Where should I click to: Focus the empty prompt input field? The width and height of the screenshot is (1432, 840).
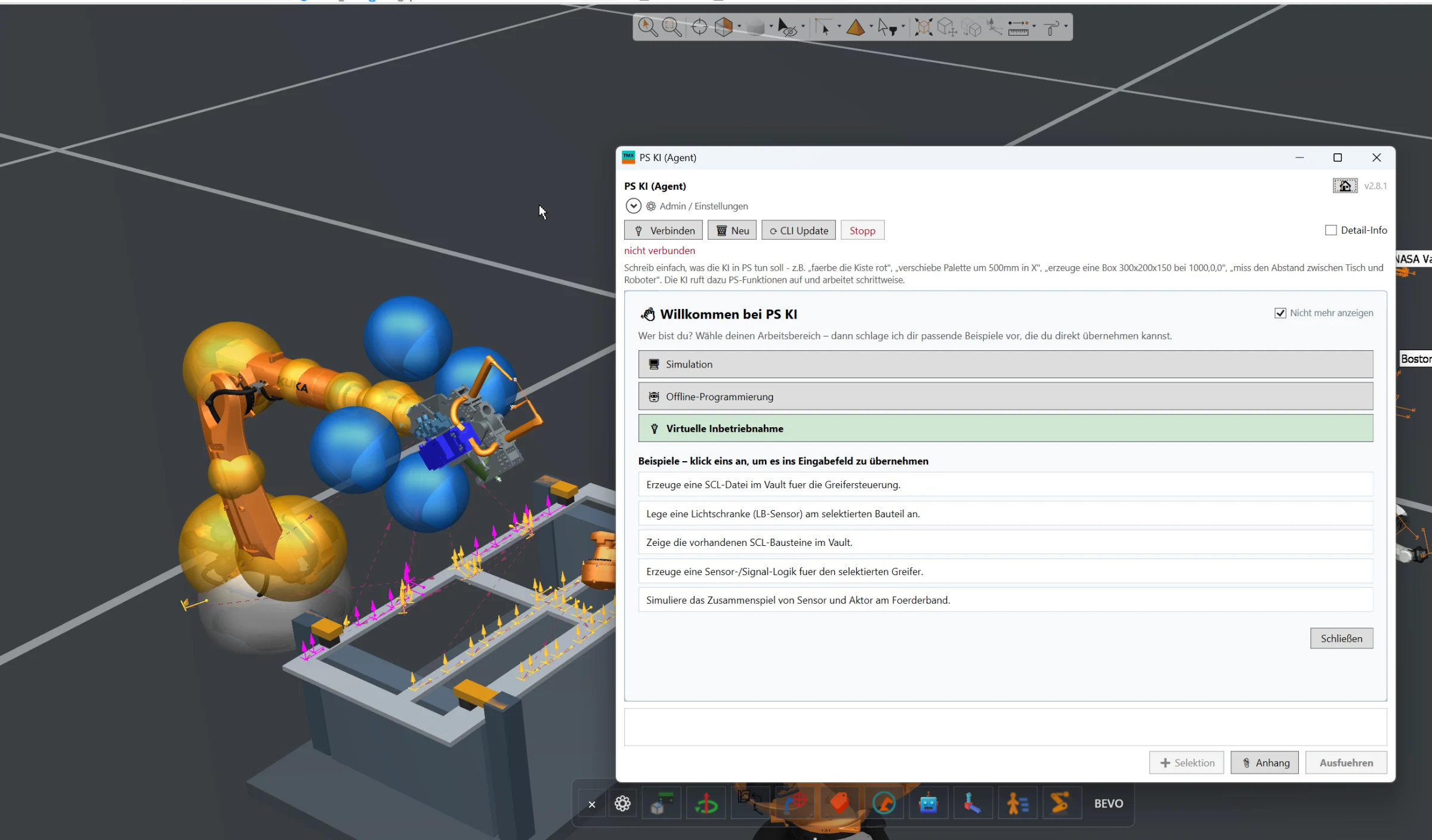1005,727
